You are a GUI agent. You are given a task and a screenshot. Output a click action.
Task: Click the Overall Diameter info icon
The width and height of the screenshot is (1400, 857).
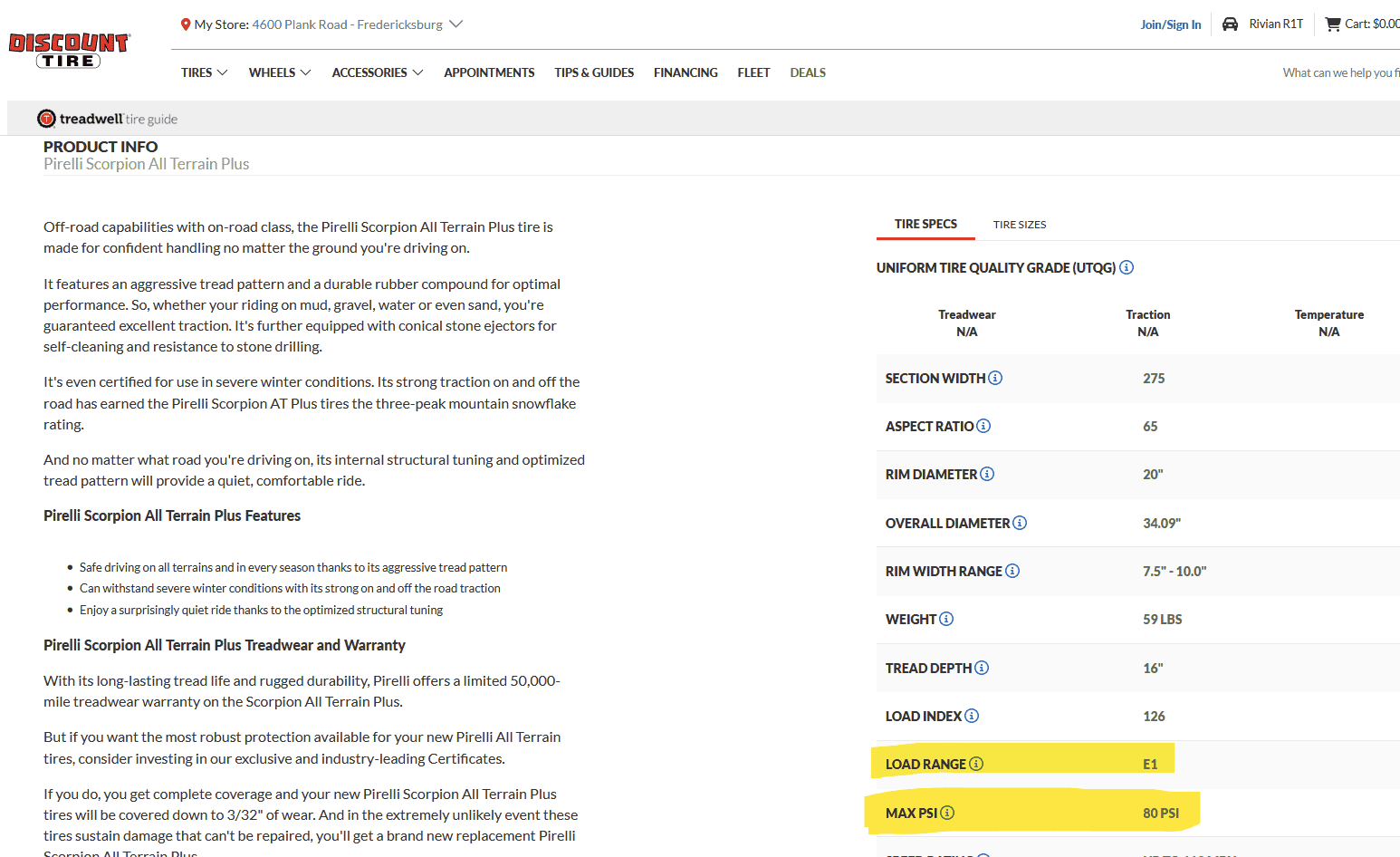1020,523
